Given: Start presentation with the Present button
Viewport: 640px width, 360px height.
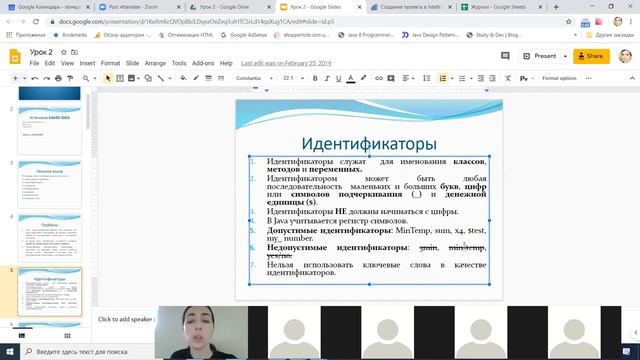Looking at the screenshot, I should [x=540, y=56].
